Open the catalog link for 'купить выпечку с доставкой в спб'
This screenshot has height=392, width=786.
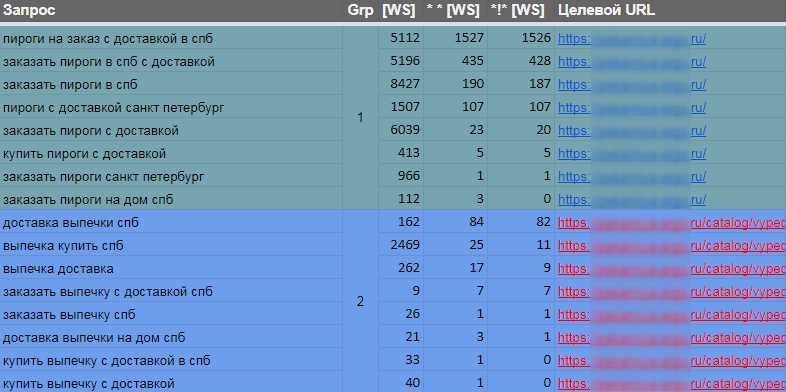click(x=672, y=360)
